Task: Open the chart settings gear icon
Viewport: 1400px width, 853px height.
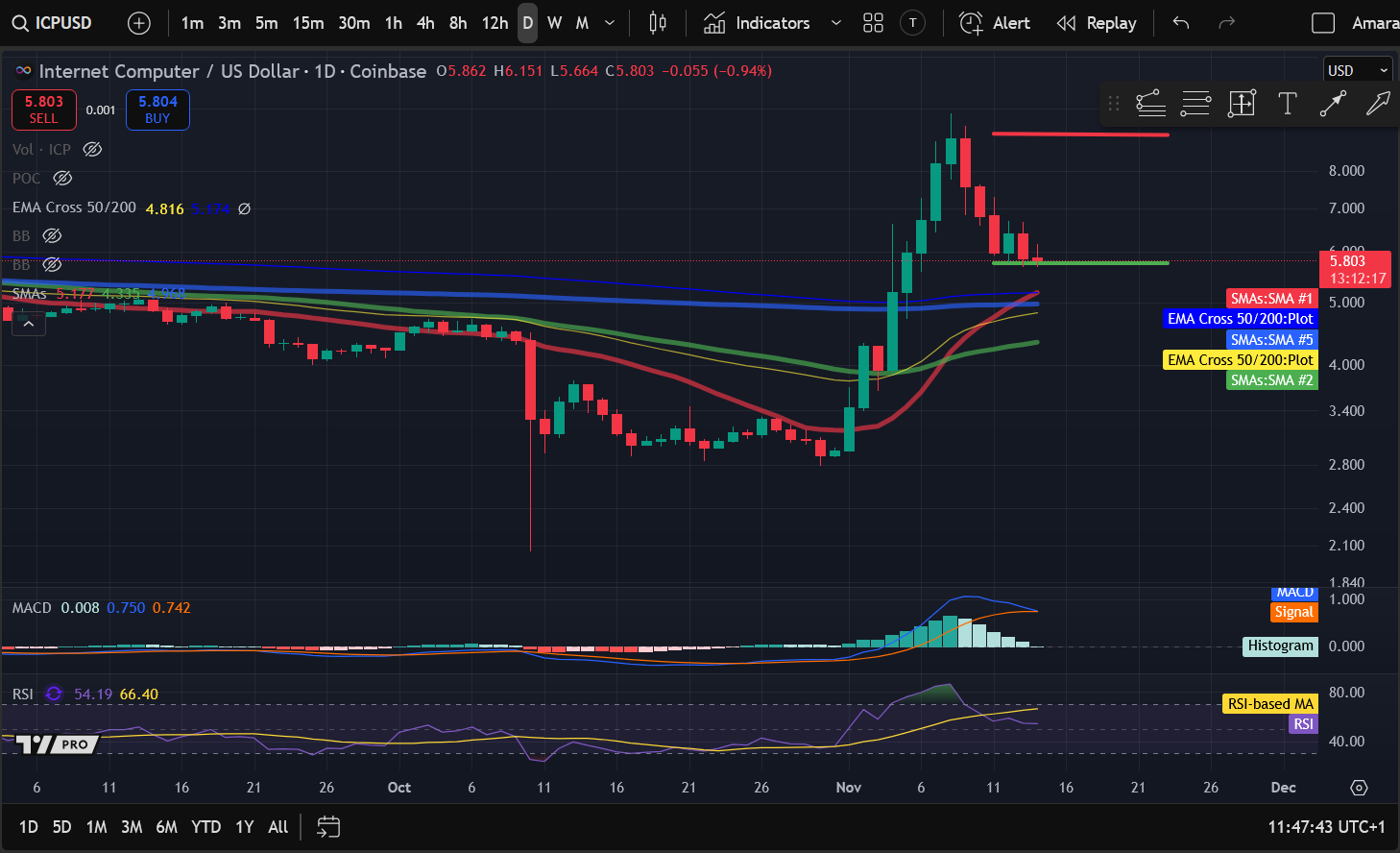Action: click(x=1359, y=788)
